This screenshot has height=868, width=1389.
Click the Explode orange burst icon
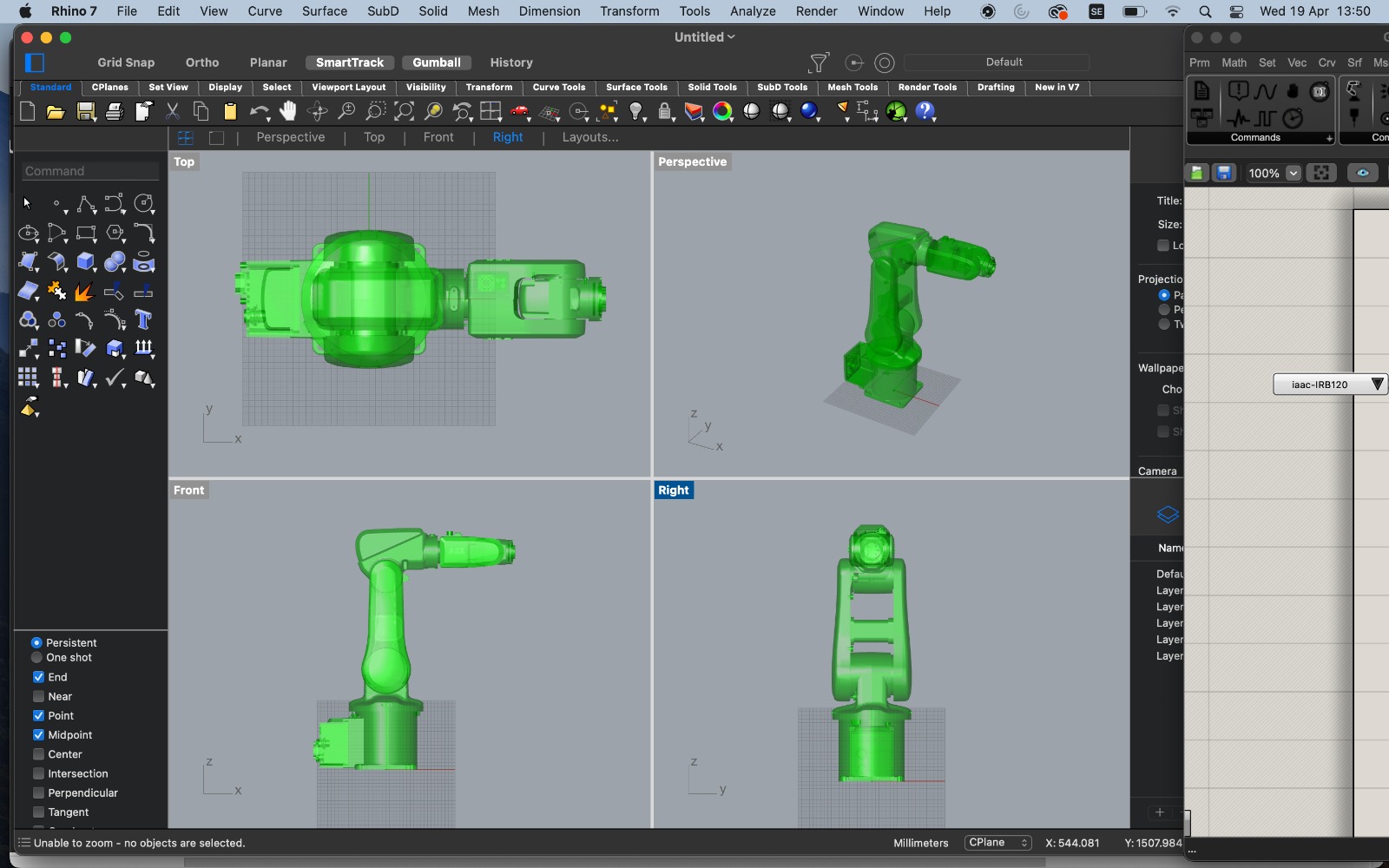click(84, 292)
